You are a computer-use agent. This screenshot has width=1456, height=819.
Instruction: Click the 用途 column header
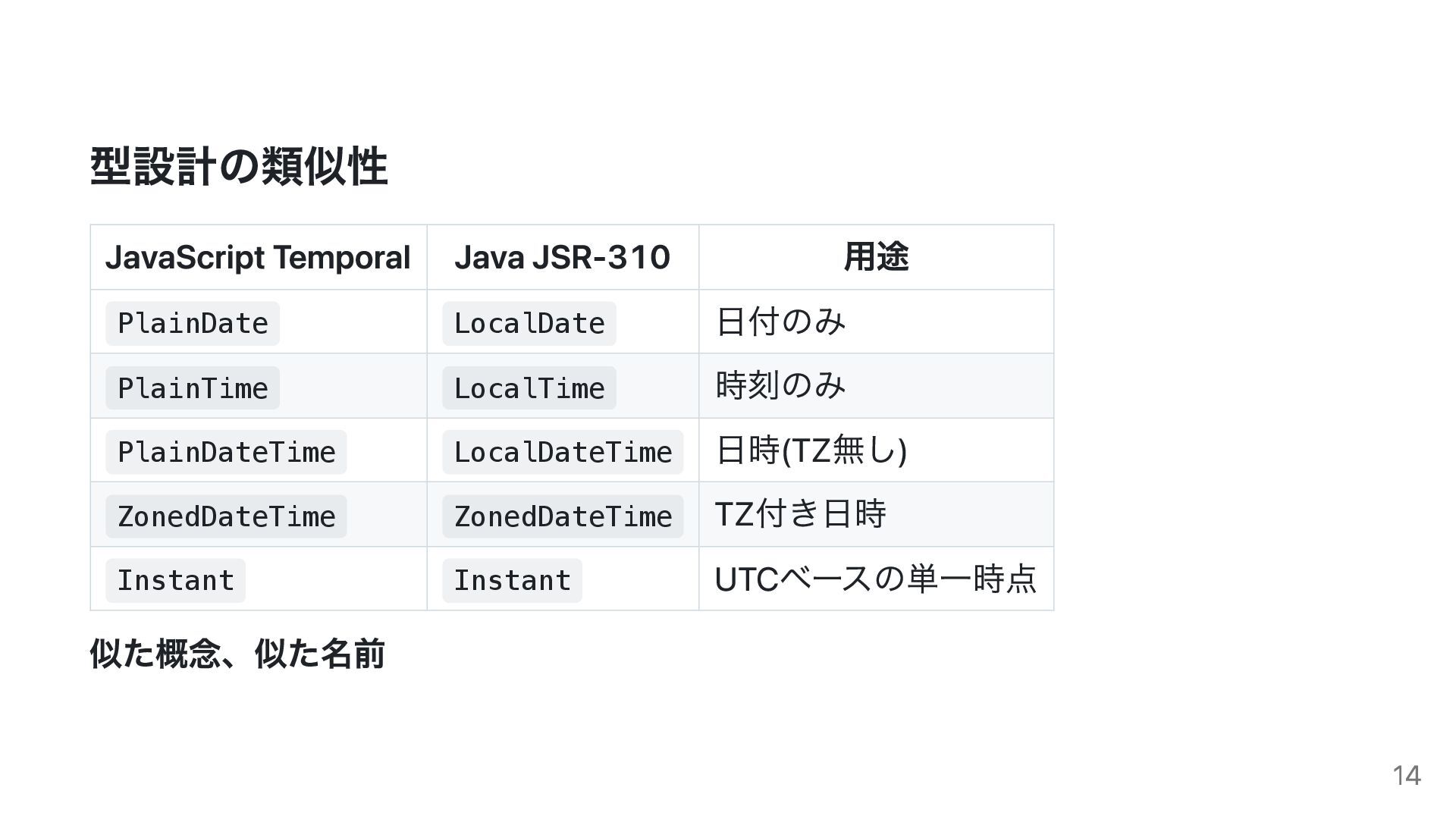(x=876, y=257)
